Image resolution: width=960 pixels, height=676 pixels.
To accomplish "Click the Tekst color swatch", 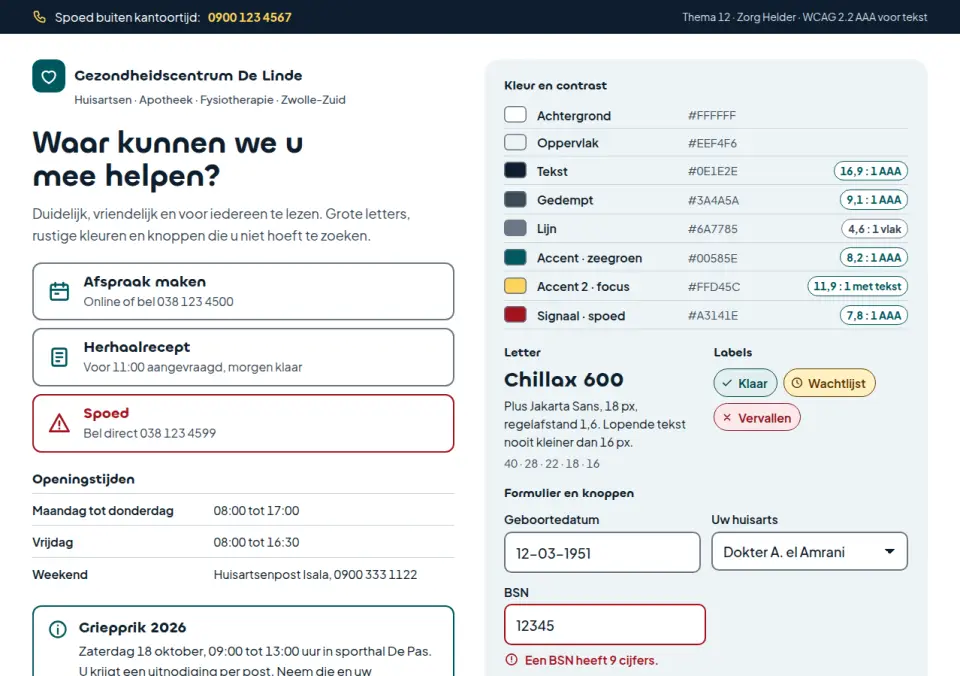I will [516, 170].
